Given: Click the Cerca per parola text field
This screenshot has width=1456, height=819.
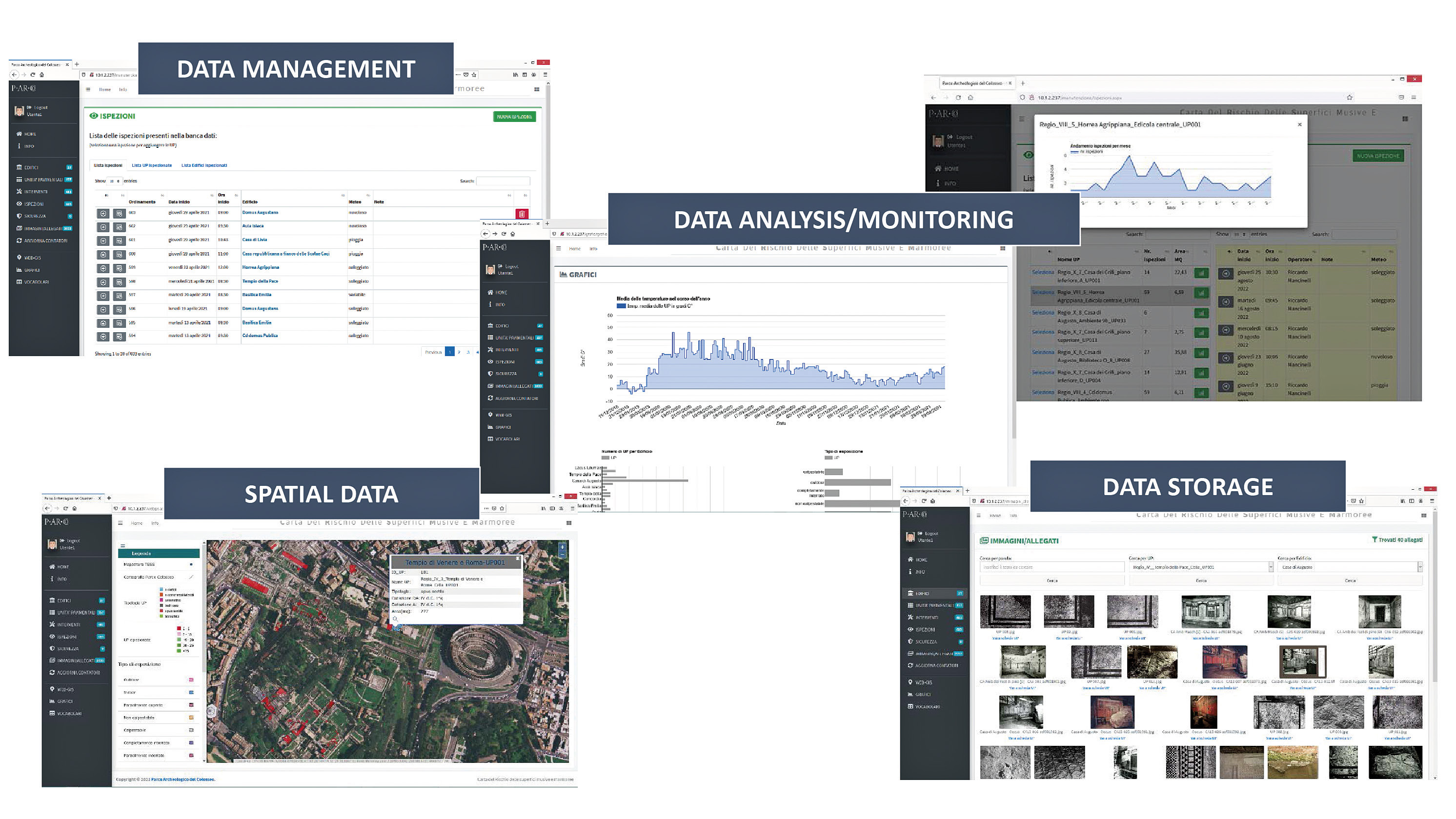Looking at the screenshot, I should [x=1052, y=567].
